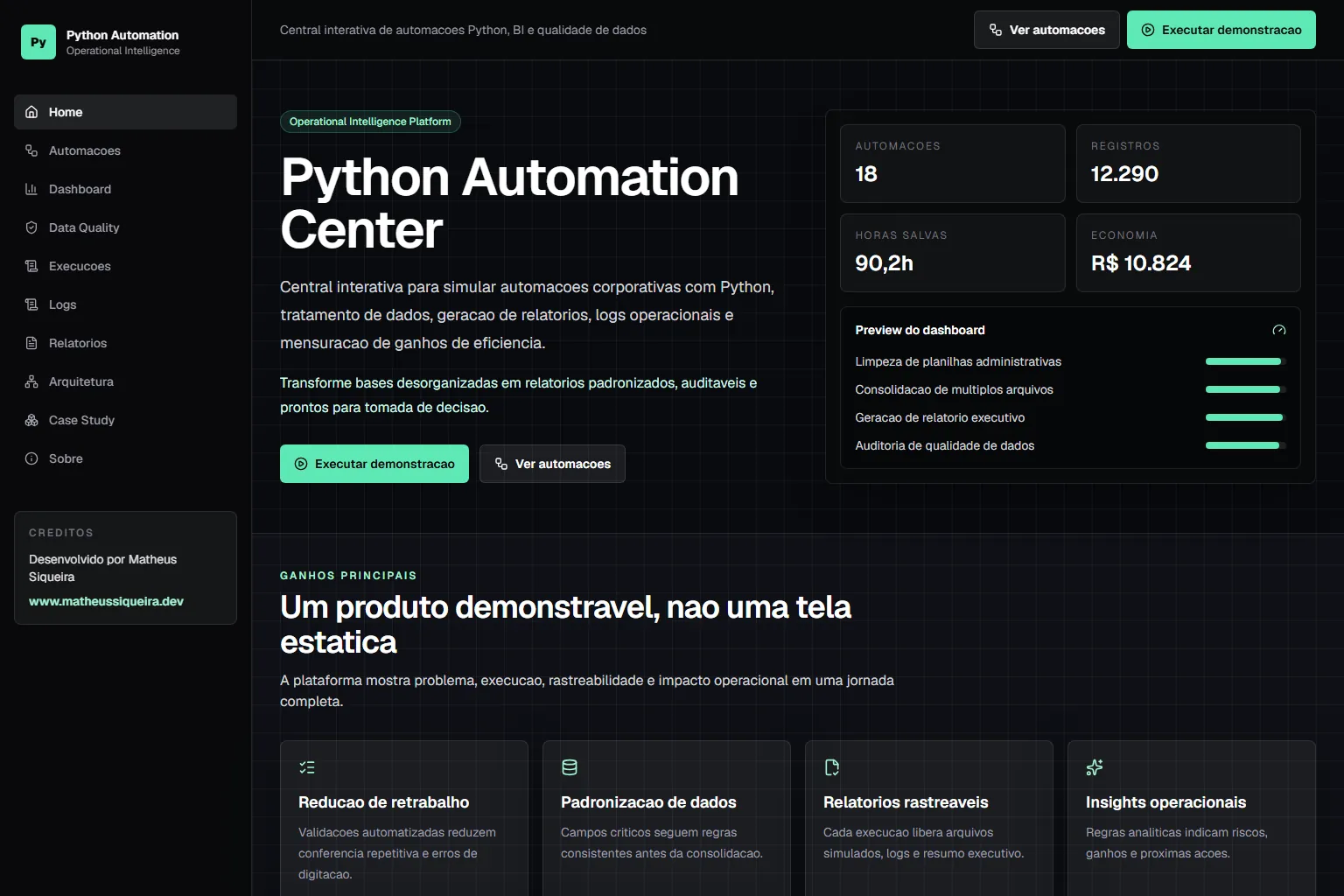Click the Sobre info icon
Image resolution: width=1344 pixels, height=896 pixels.
[31, 458]
